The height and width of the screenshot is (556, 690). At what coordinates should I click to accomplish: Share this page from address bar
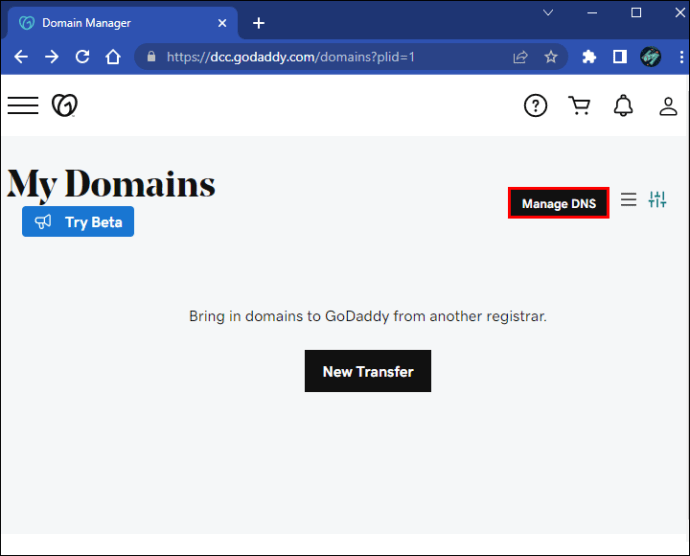(520, 57)
